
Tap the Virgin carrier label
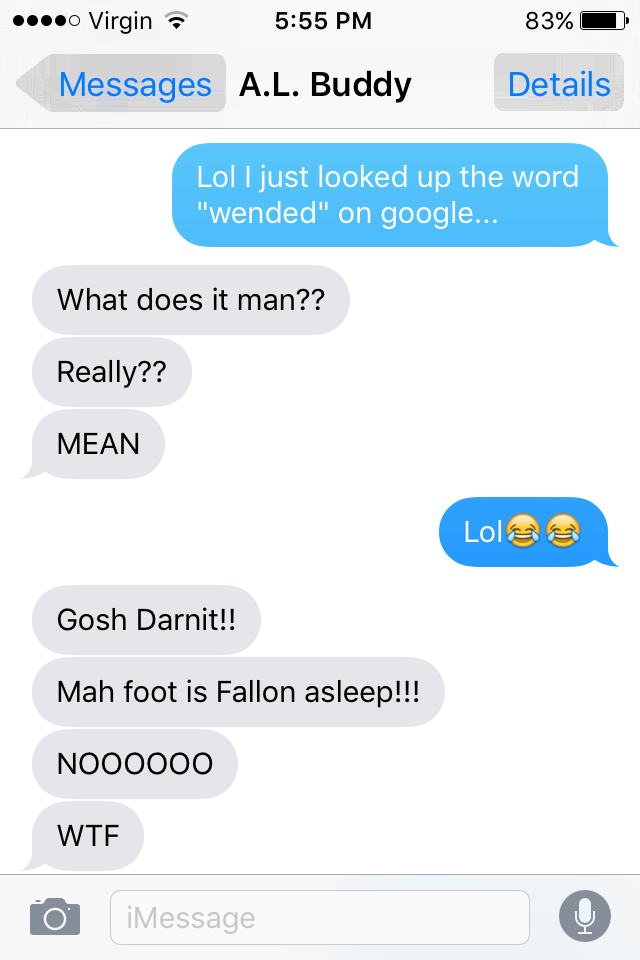tap(120, 21)
